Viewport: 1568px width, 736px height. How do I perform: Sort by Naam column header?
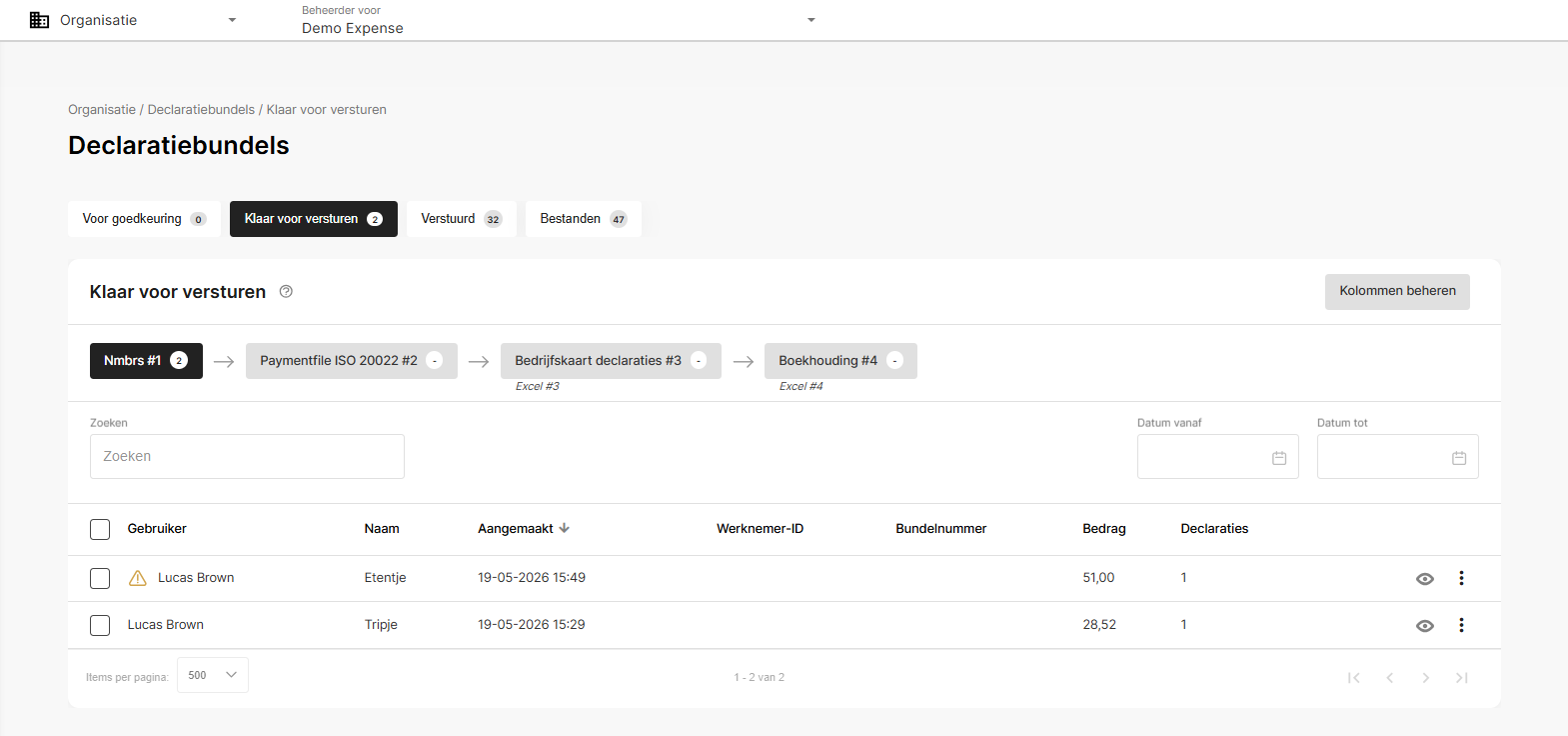tap(382, 529)
